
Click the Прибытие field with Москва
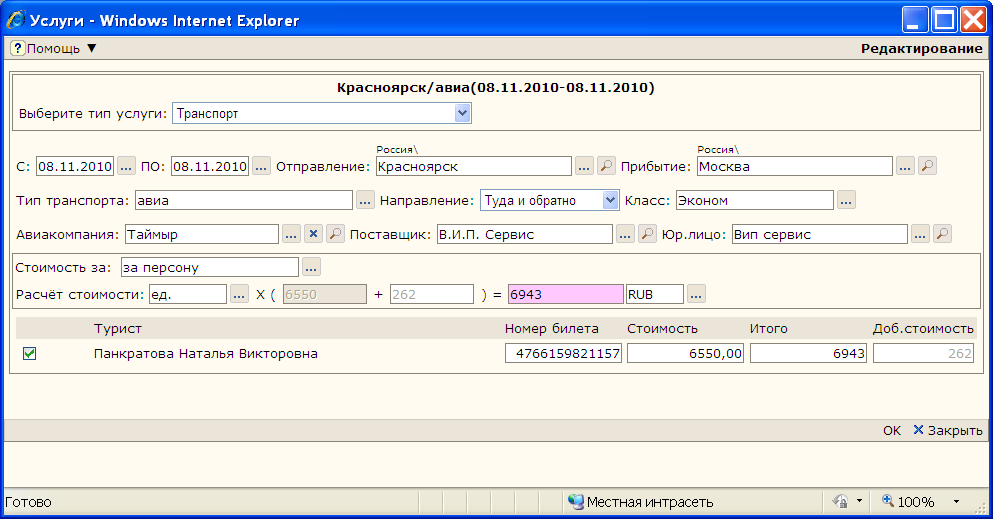pos(795,166)
